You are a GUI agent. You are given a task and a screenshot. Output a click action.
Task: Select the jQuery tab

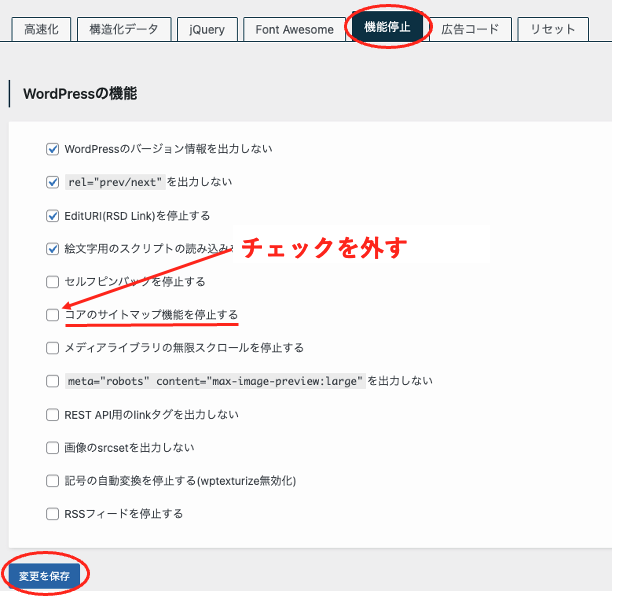coord(207,29)
